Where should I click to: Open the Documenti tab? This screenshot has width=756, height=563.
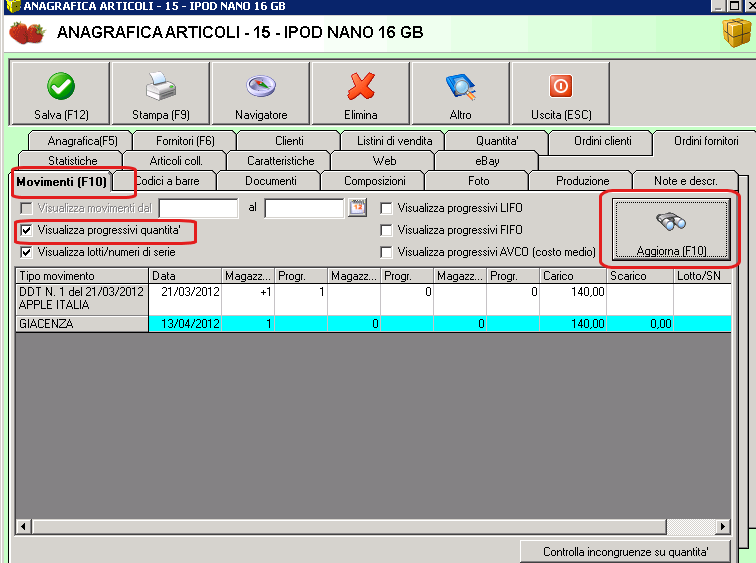[x=270, y=181]
